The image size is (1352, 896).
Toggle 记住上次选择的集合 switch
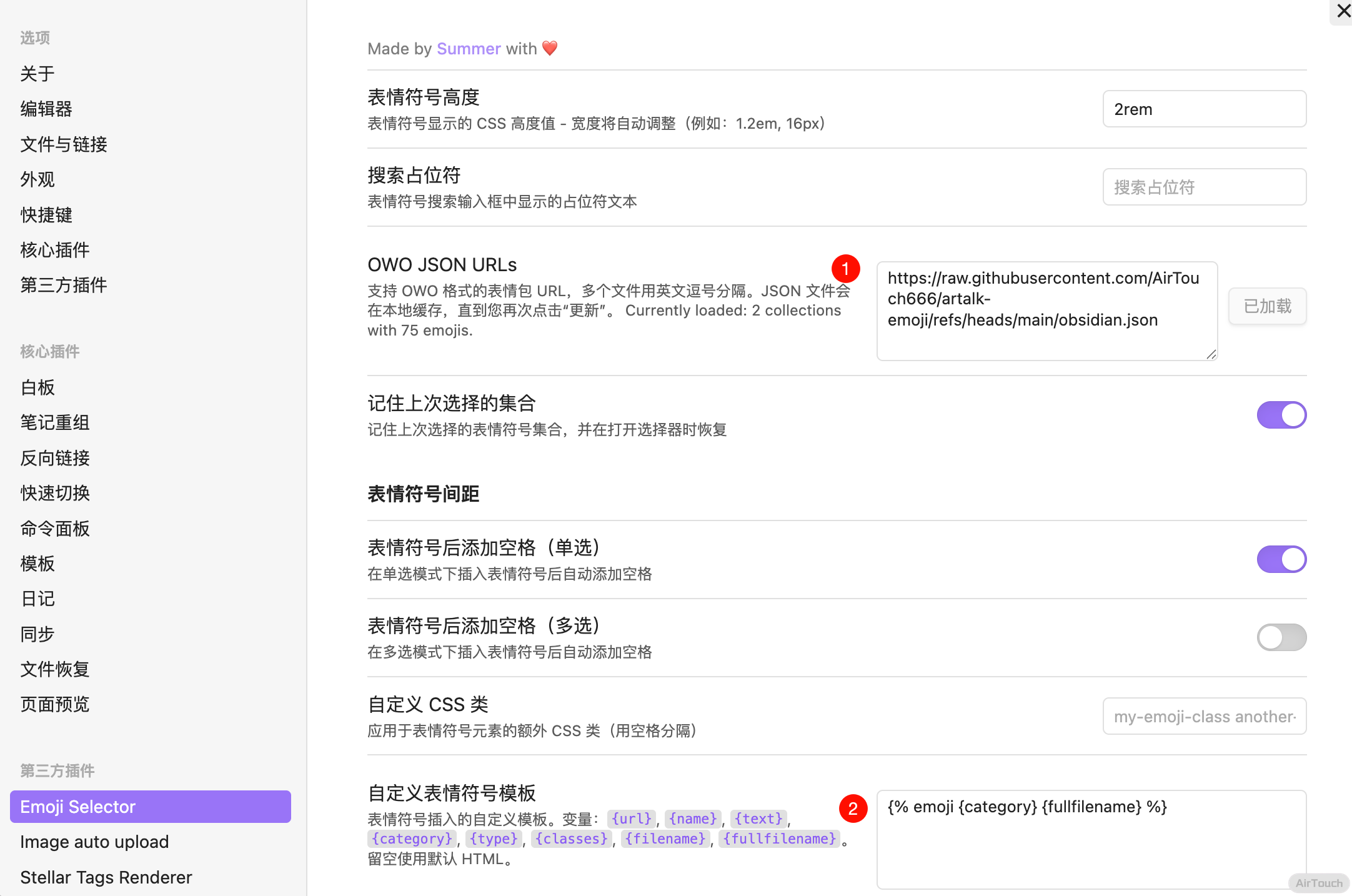1281,415
